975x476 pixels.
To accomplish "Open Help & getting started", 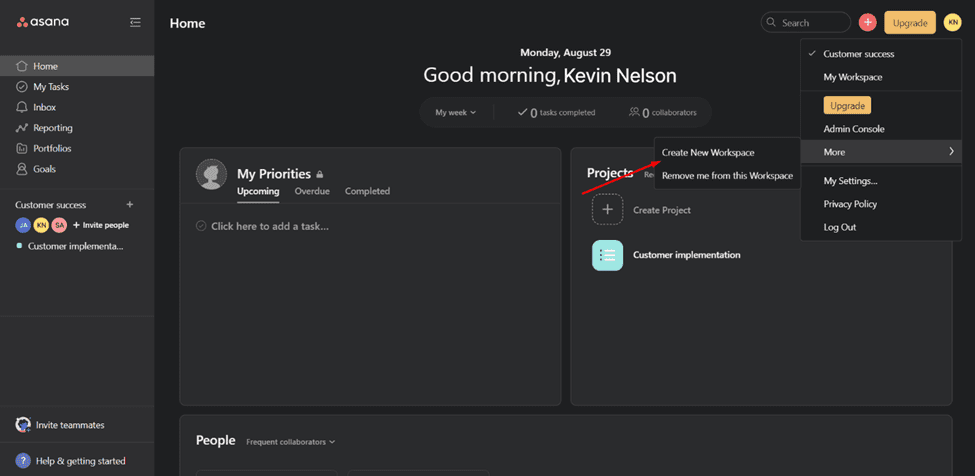I will pos(81,461).
